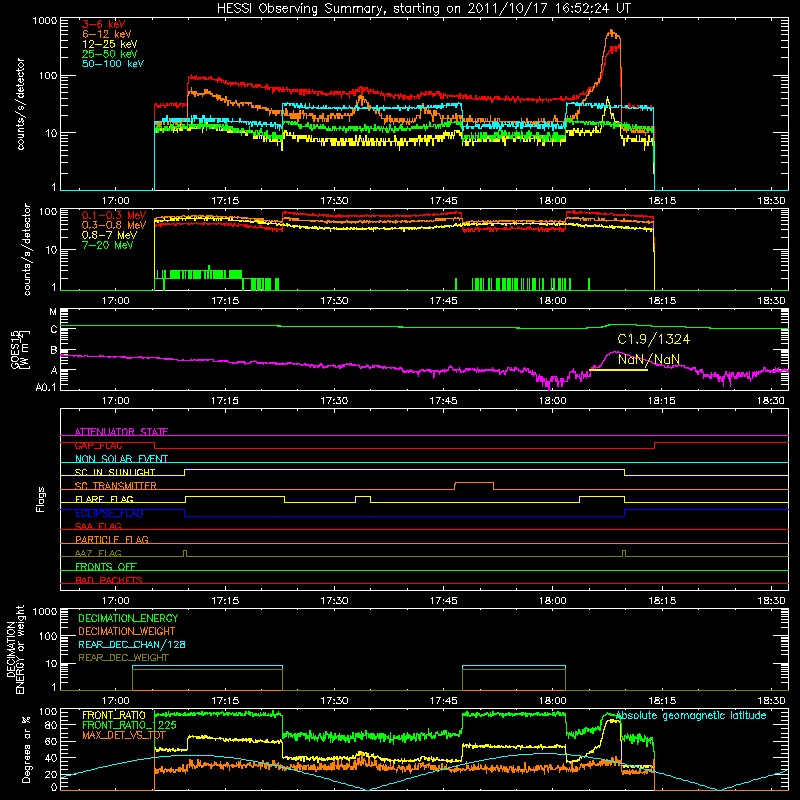Click the FRONT_RATIO_1225 legend label
This screenshot has width=800, height=800.
129,725
